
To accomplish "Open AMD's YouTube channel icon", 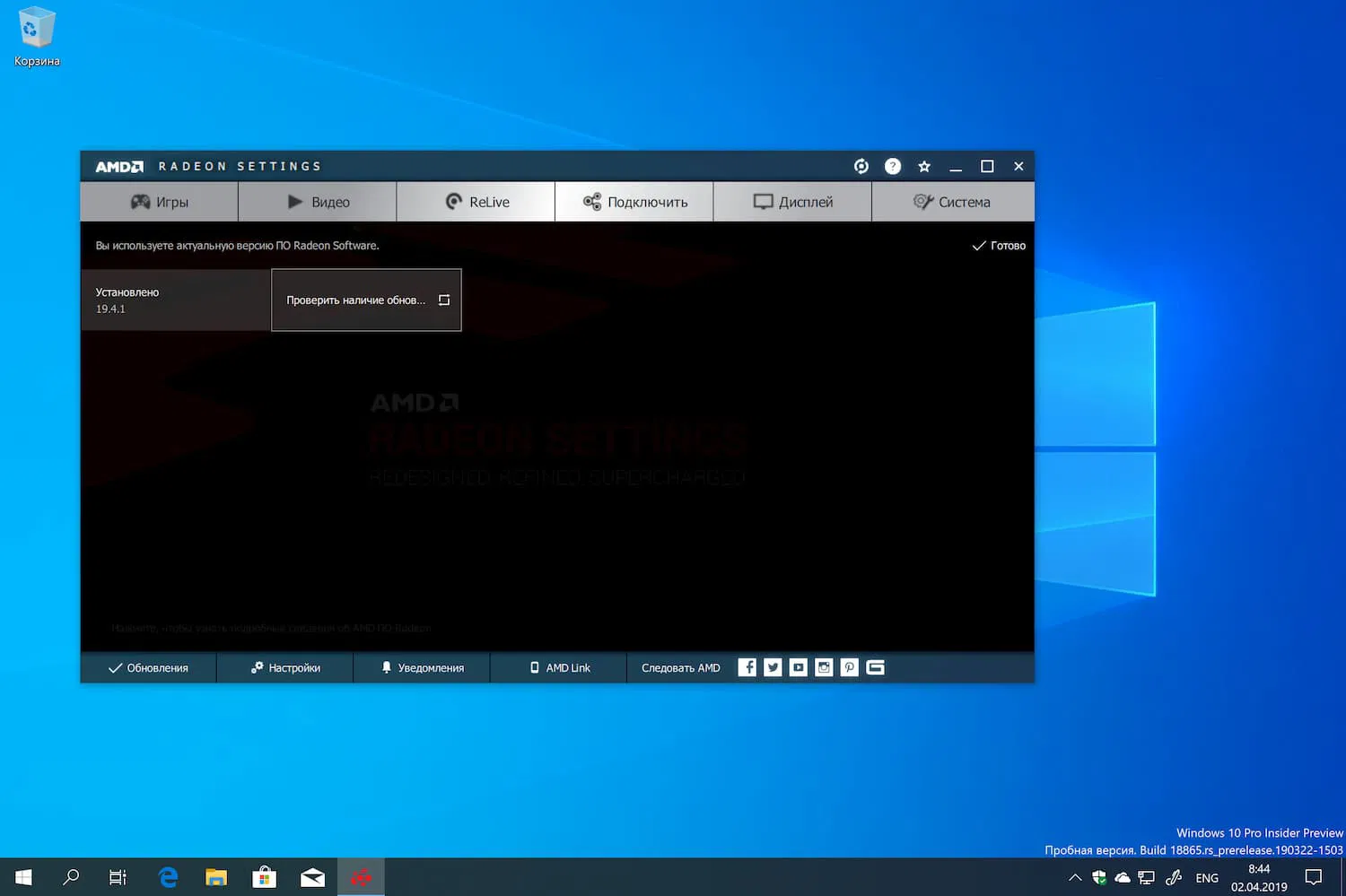I will click(798, 667).
